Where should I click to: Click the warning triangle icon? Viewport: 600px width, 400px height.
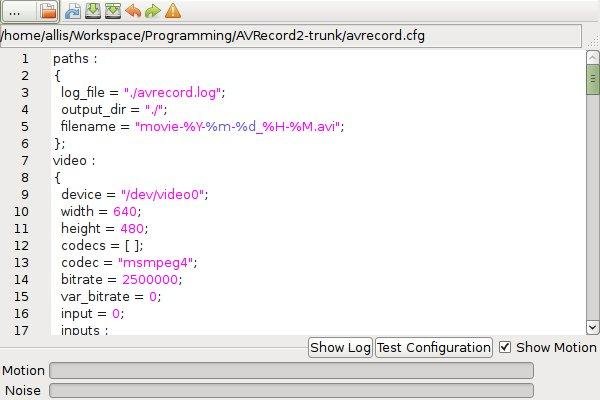point(173,11)
